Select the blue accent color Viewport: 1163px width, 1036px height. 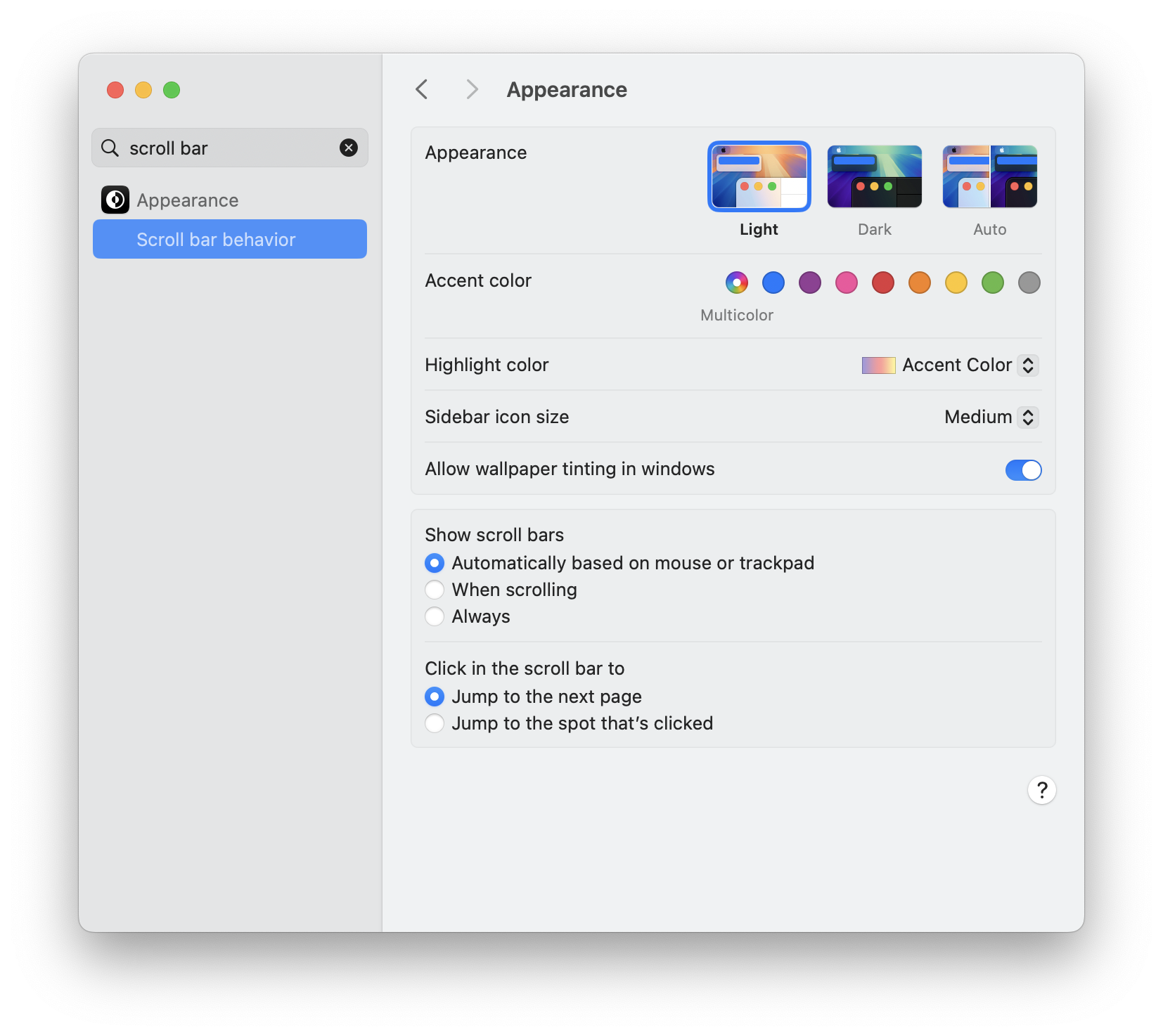[773, 283]
